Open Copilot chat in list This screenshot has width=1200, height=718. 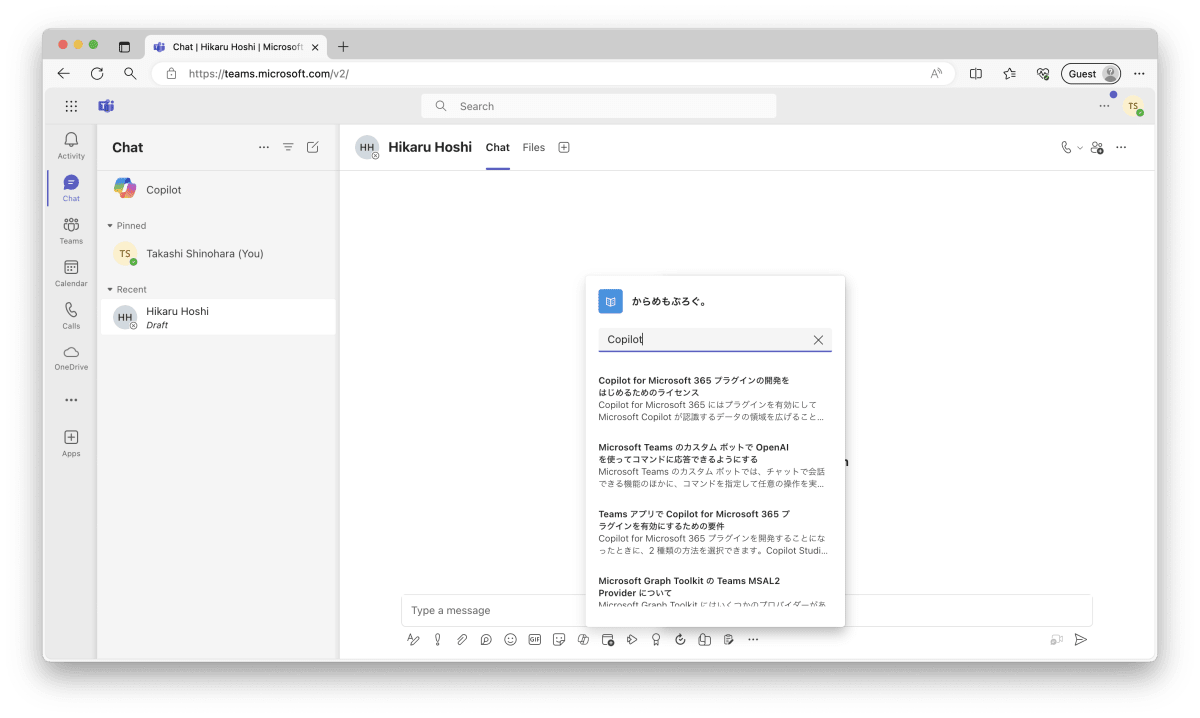[218, 189]
